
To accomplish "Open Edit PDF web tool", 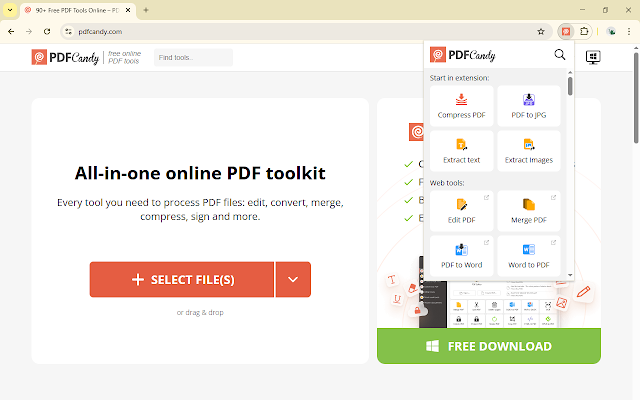I will pyautogui.click(x=462, y=211).
